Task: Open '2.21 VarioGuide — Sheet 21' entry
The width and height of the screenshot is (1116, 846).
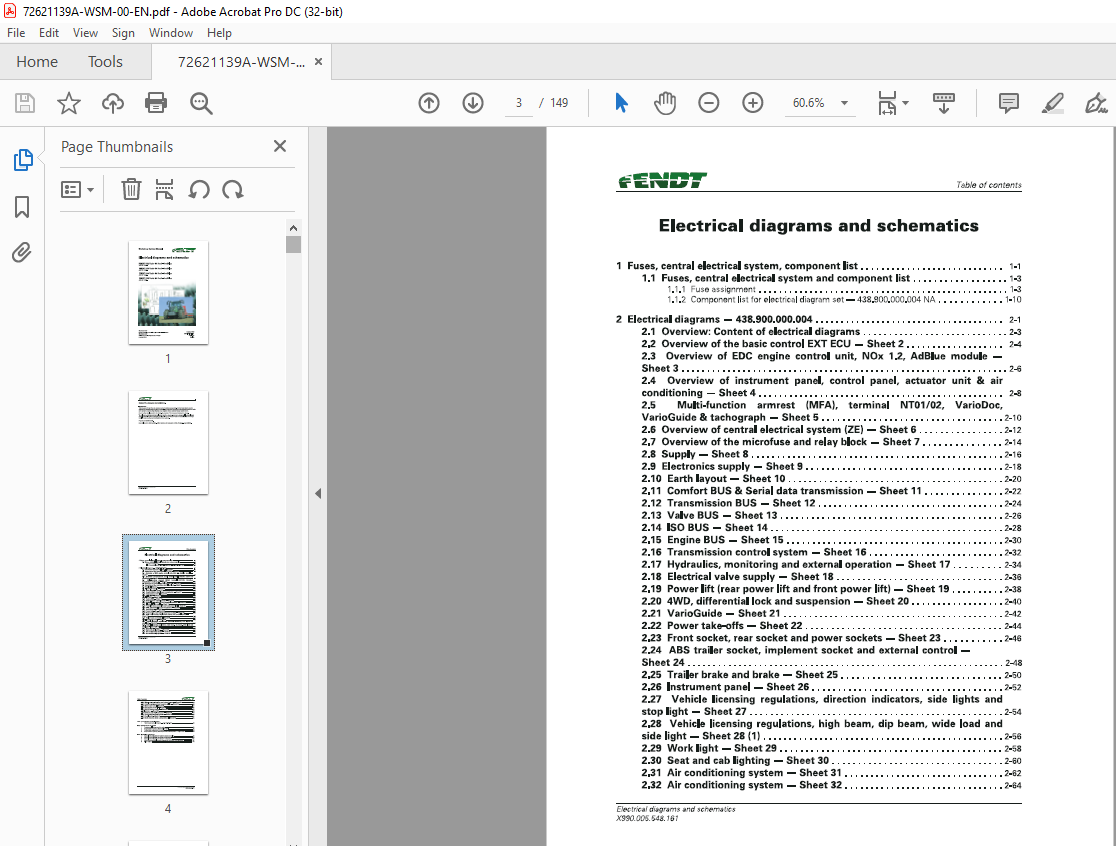Action: click(831, 613)
